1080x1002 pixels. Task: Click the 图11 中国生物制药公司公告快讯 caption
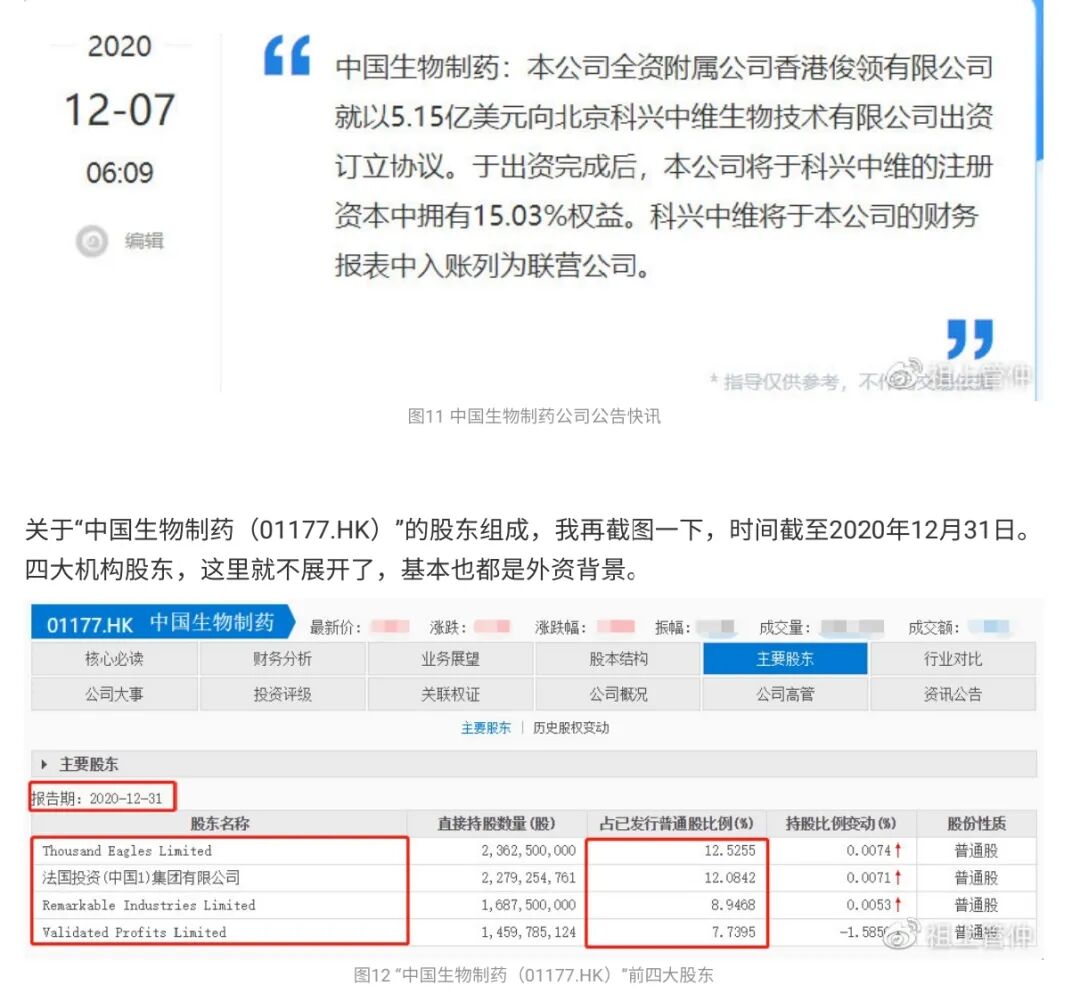[x=534, y=416]
